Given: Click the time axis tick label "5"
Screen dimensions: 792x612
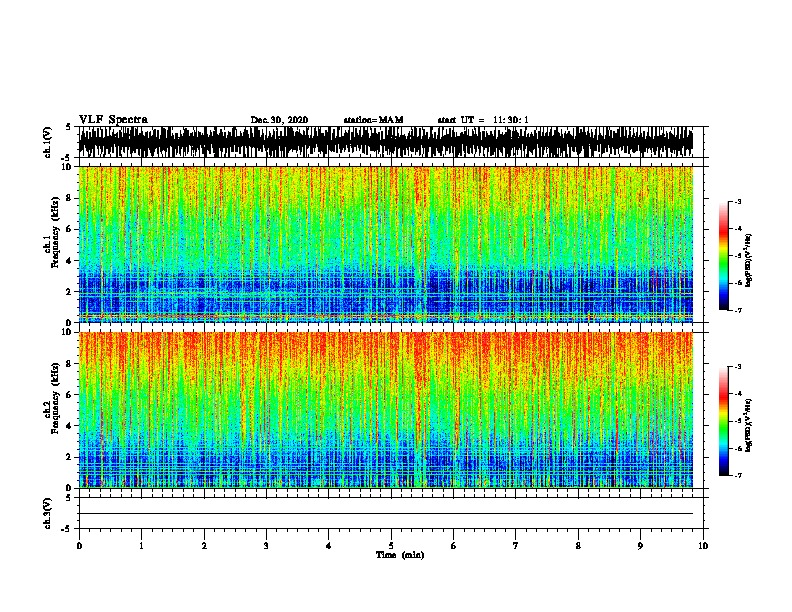Looking at the screenshot, I should tap(391, 546).
